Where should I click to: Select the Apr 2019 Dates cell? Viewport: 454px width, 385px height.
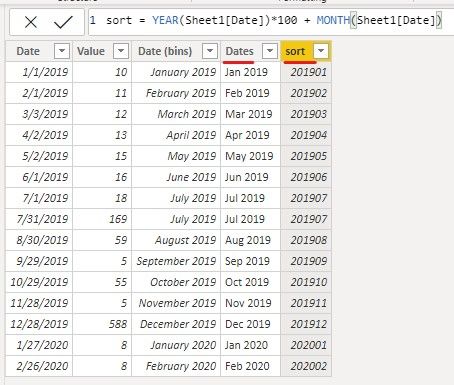tap(250, 135)
